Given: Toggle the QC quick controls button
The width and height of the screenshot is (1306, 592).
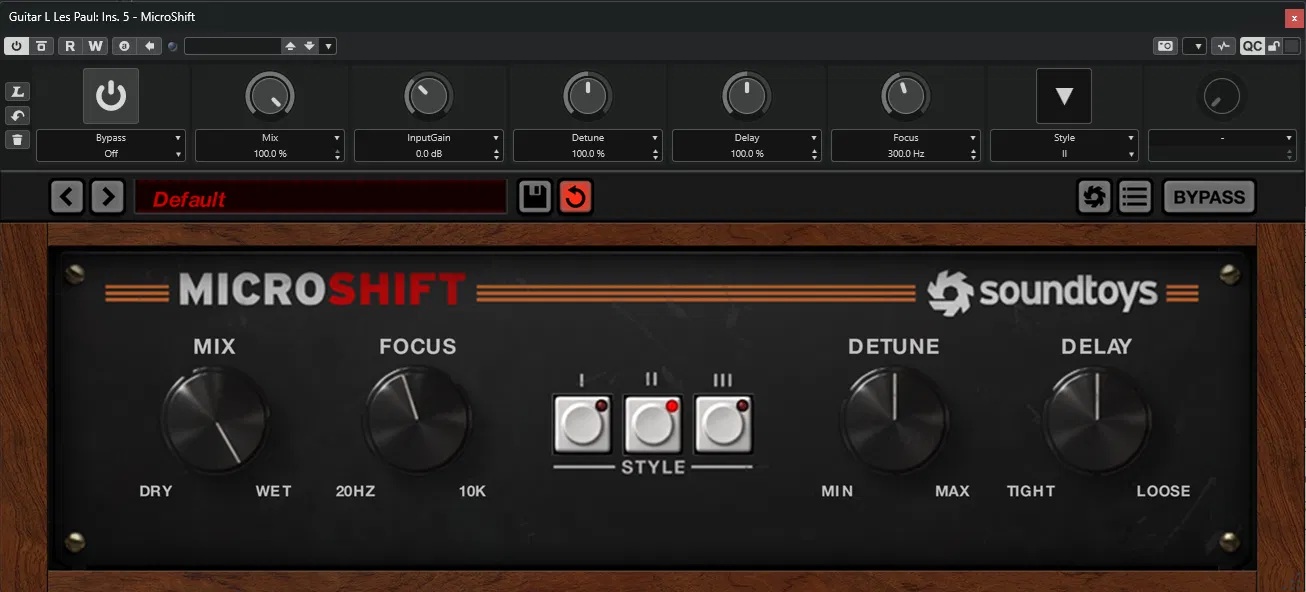Looking at the screenshot, I should tap(1252, 46).
